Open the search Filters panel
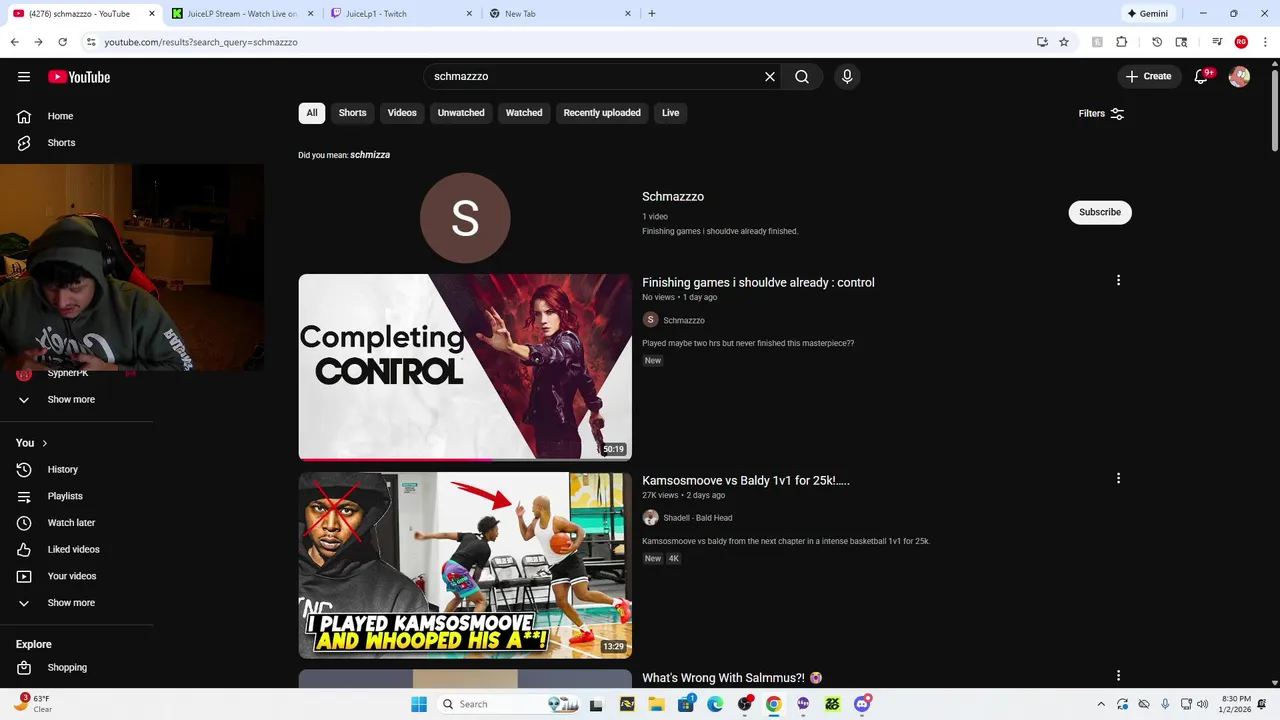Screen dimensions: 1280x720 pyautogui.click(x=1102, y=114)
